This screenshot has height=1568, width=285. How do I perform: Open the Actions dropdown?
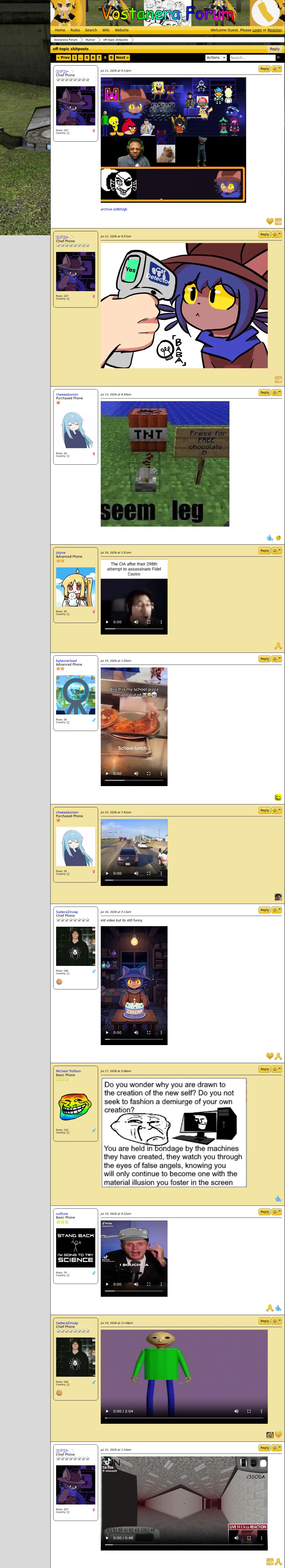point(216,57)
